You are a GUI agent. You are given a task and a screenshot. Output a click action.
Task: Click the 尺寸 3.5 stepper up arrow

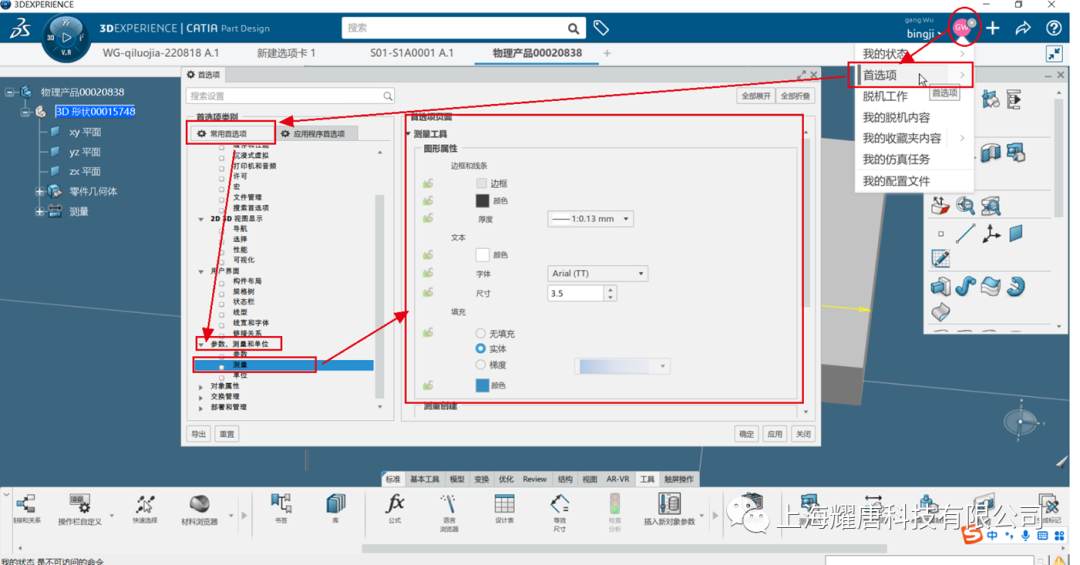(x=610, y=289)
